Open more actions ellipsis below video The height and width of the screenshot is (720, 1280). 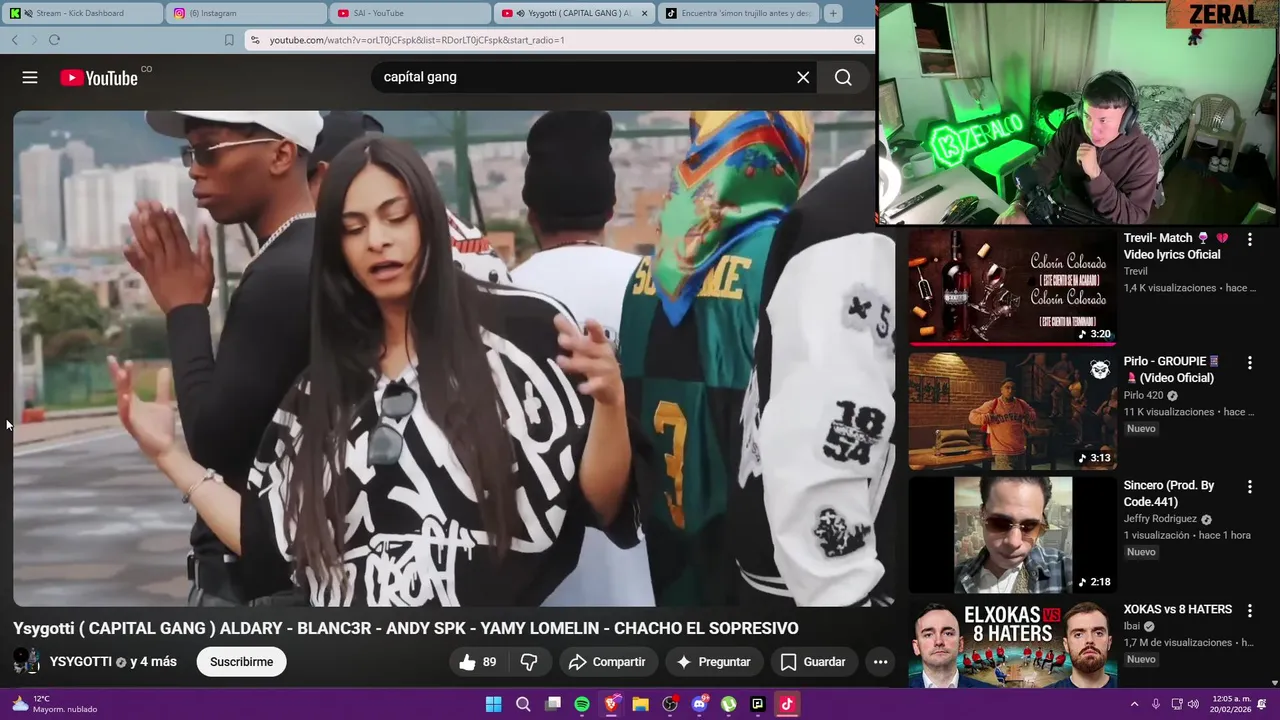point(880,662)
